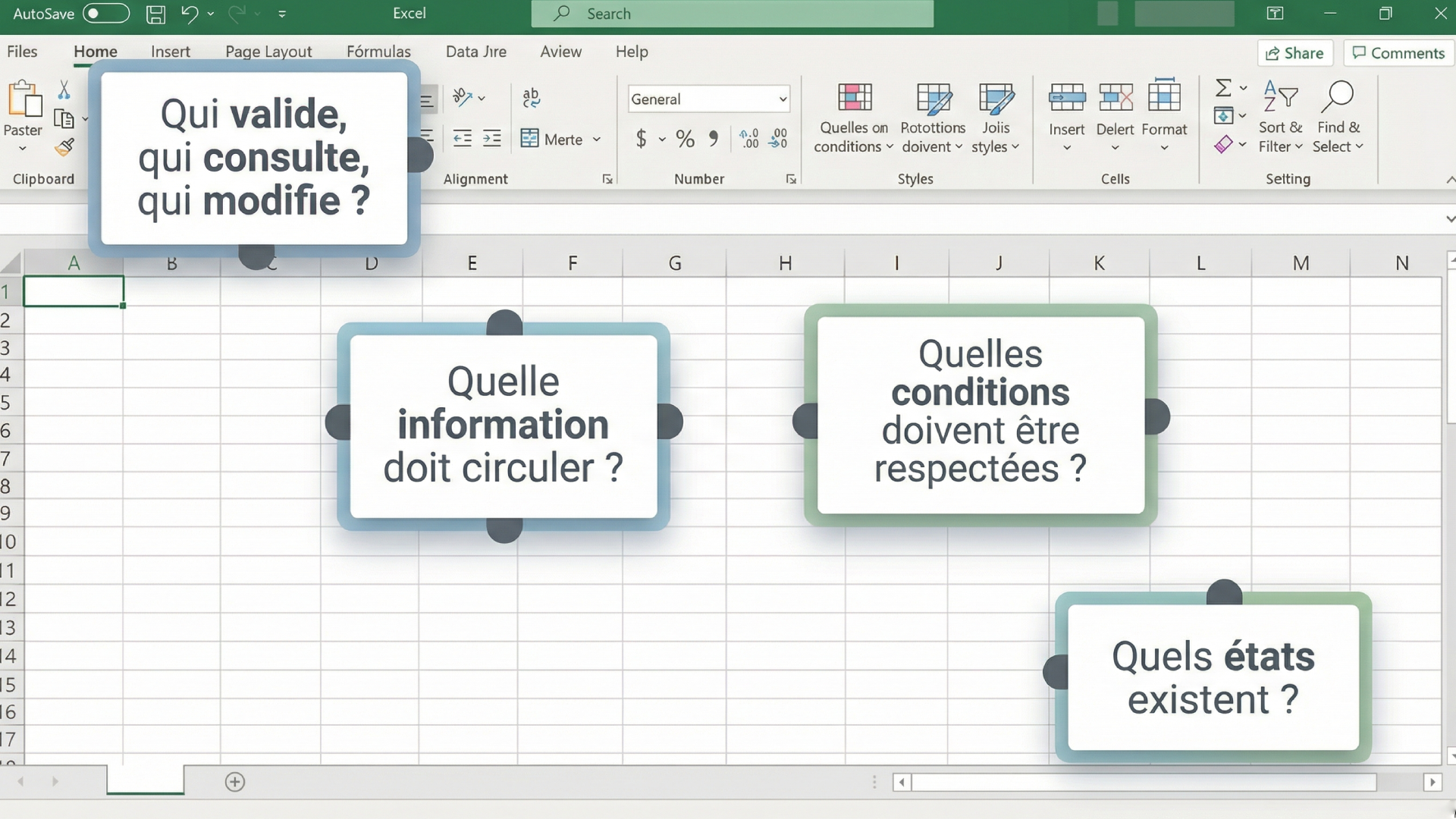
Task: Click the Insert cells icon
Action: click(1066, 99)
